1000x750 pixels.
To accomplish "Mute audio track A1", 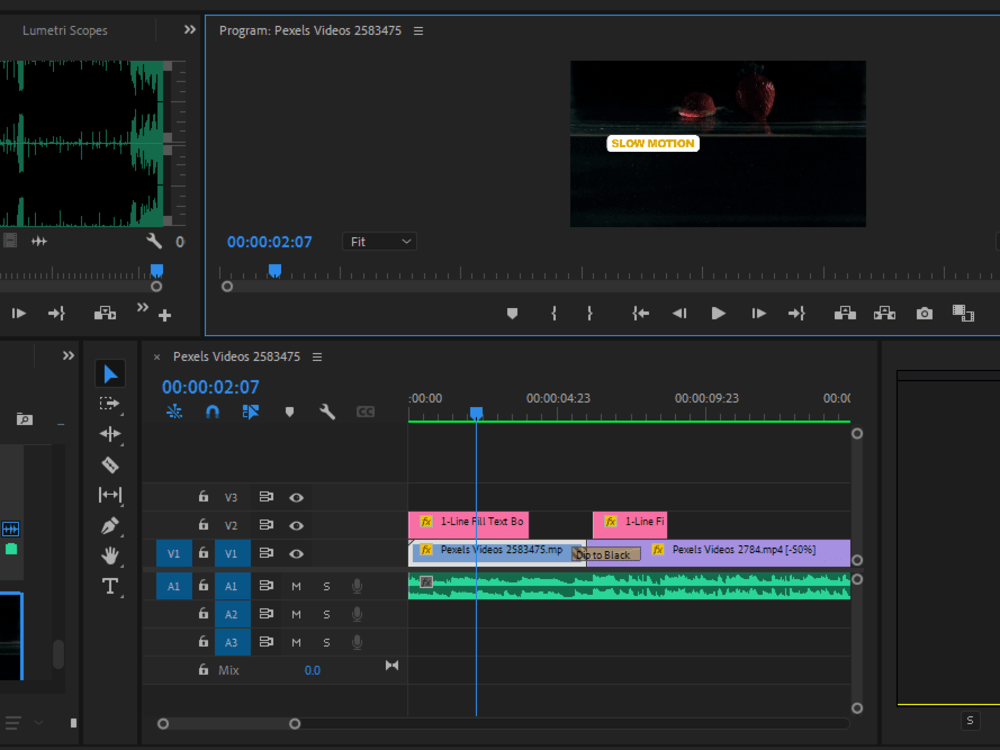I will (296, 586).
